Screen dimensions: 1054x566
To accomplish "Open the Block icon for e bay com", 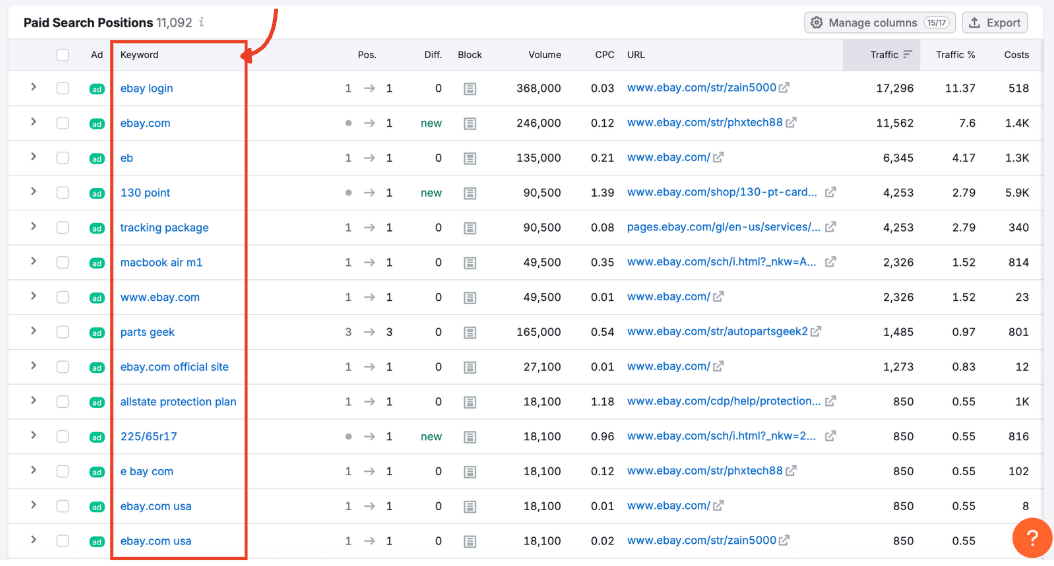I will coord(470,472).
